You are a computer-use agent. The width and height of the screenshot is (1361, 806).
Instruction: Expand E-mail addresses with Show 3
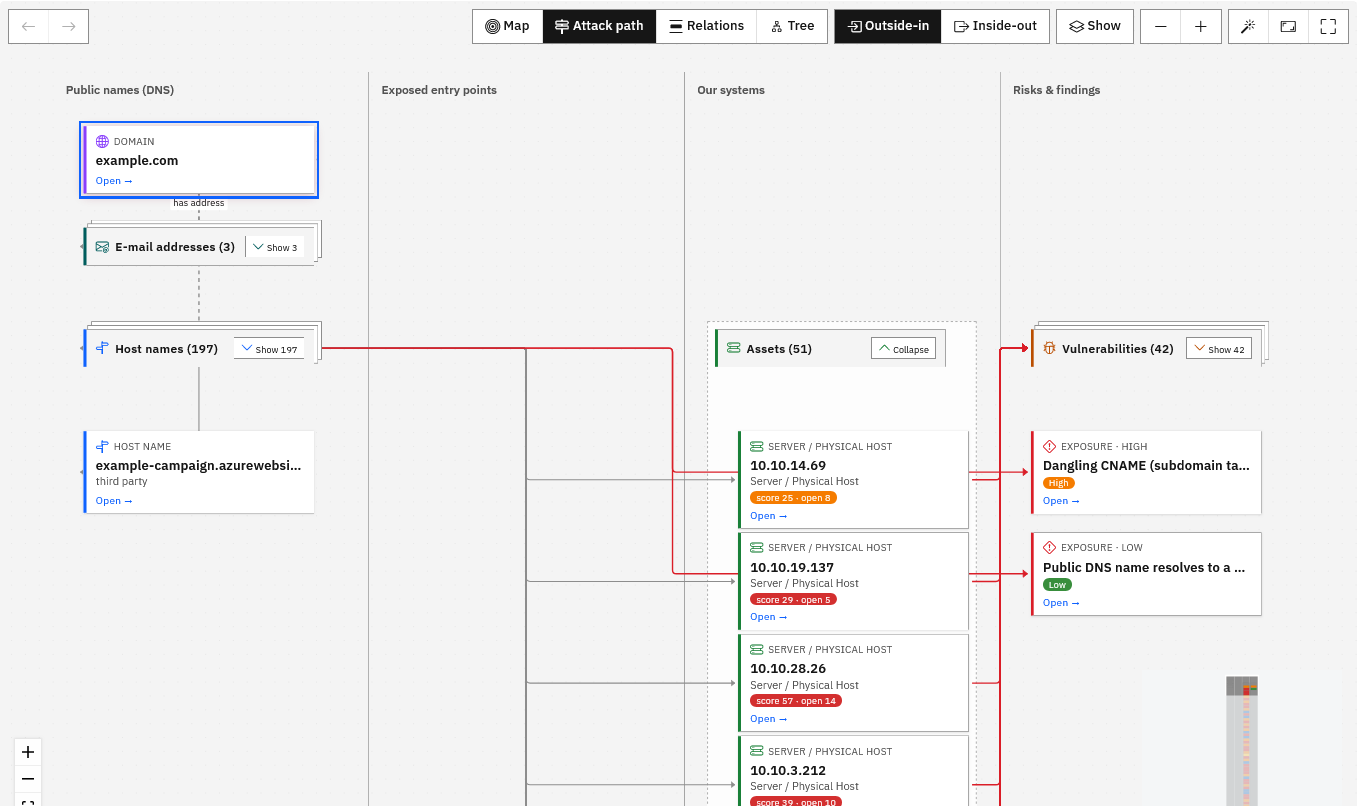(275, 247)
